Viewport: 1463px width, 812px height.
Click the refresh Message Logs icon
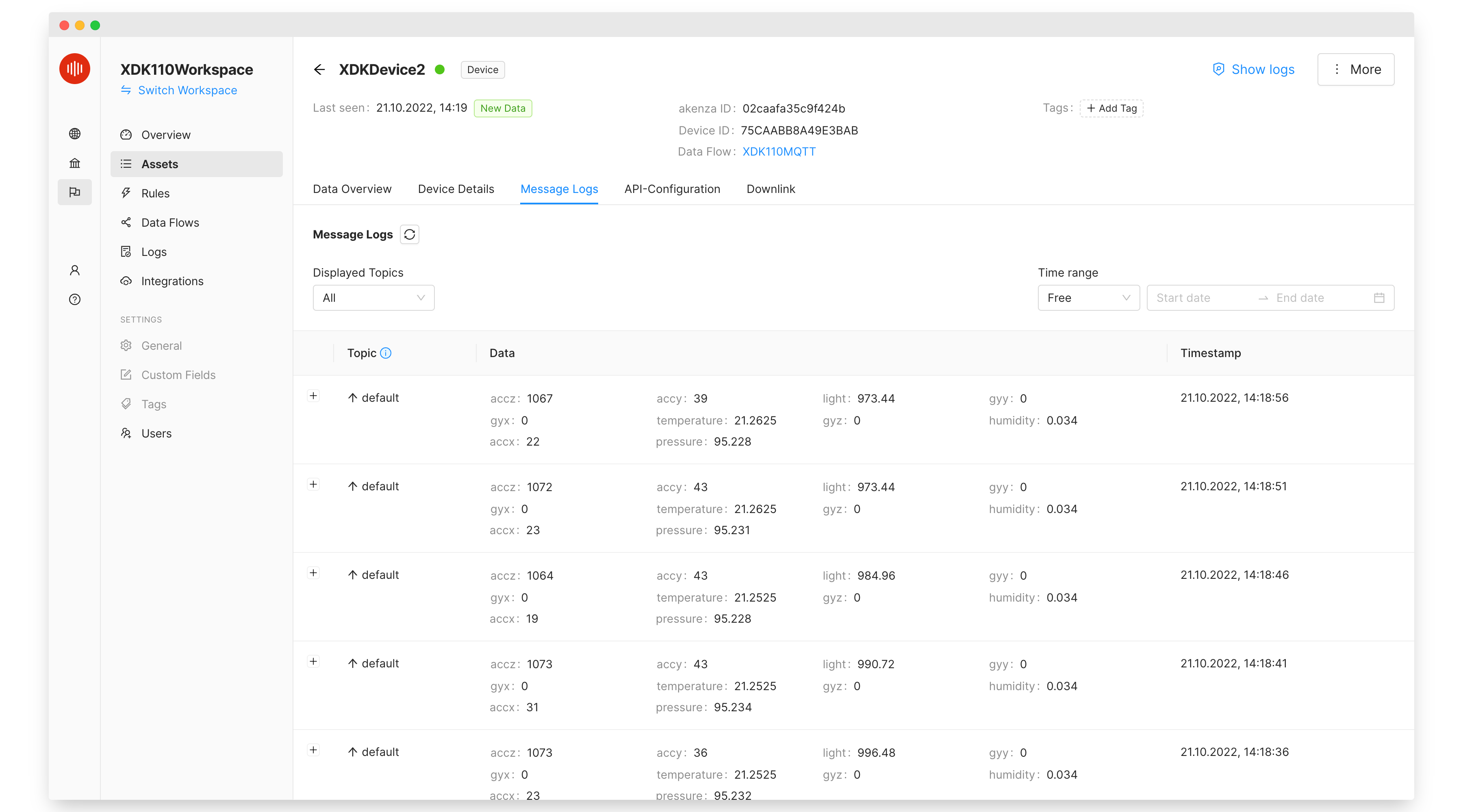click(410, 234)
